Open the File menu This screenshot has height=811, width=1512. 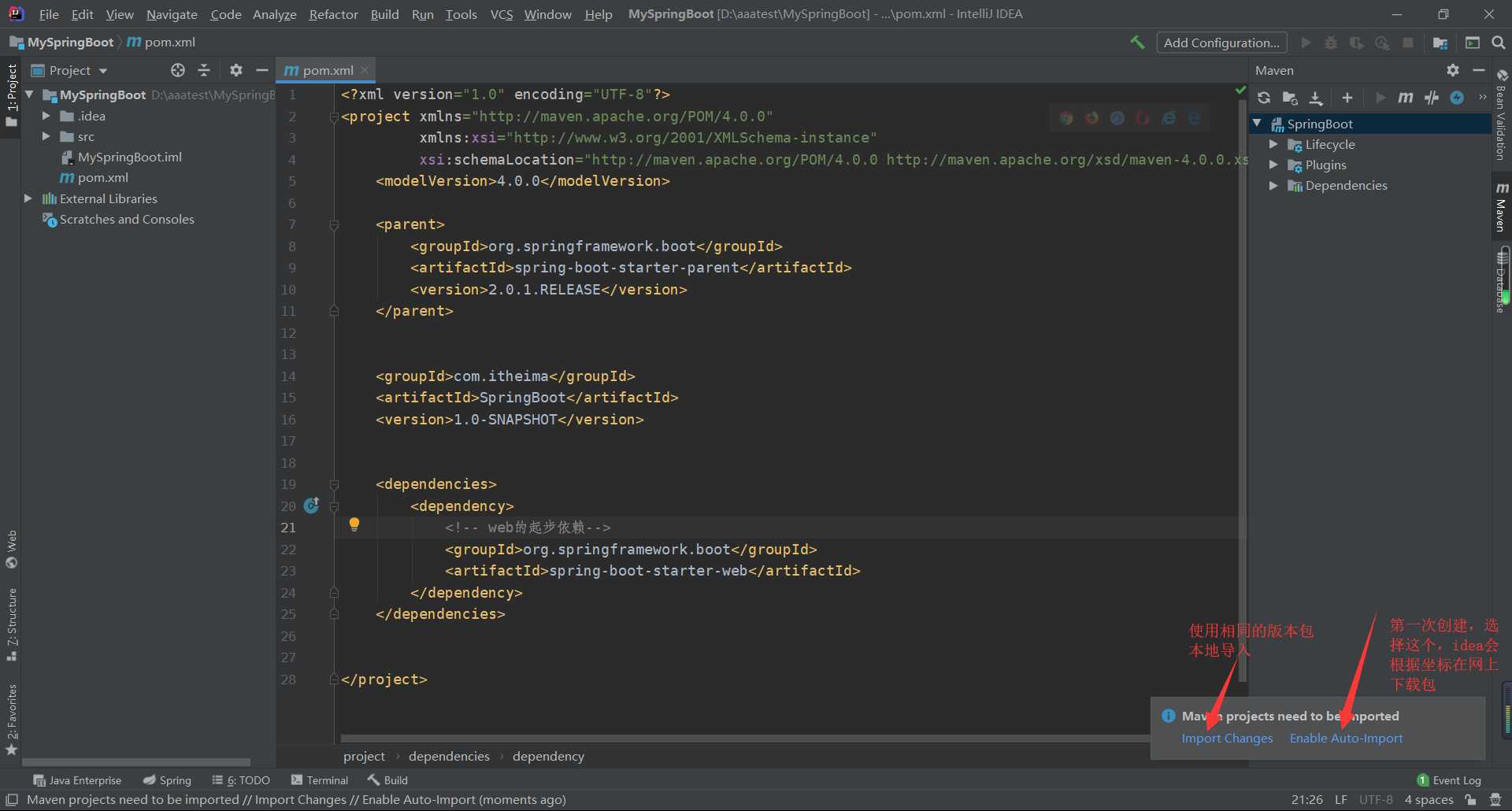49,14
